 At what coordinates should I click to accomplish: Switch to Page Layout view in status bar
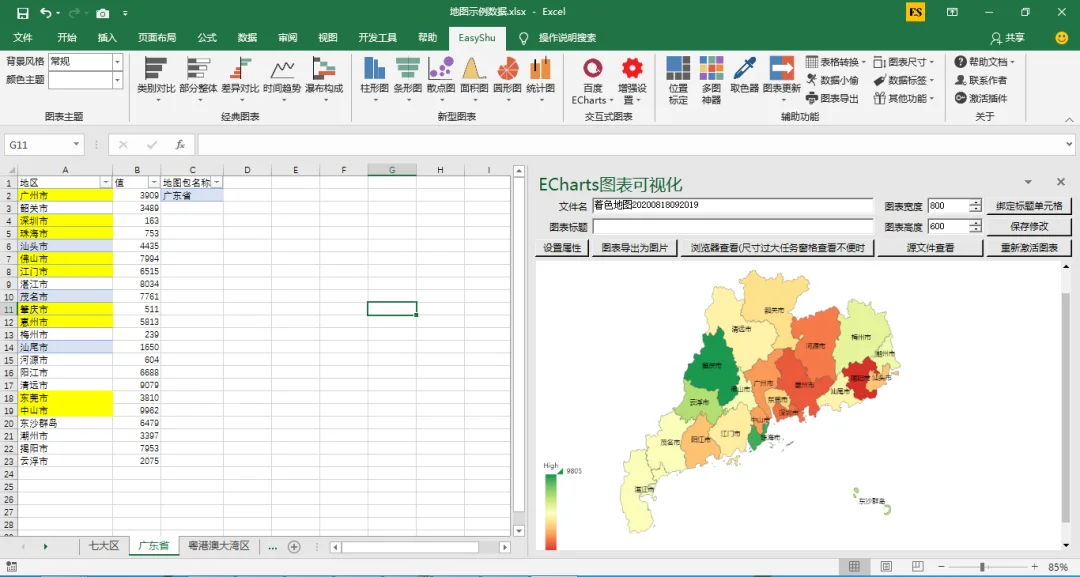point(886,567)
